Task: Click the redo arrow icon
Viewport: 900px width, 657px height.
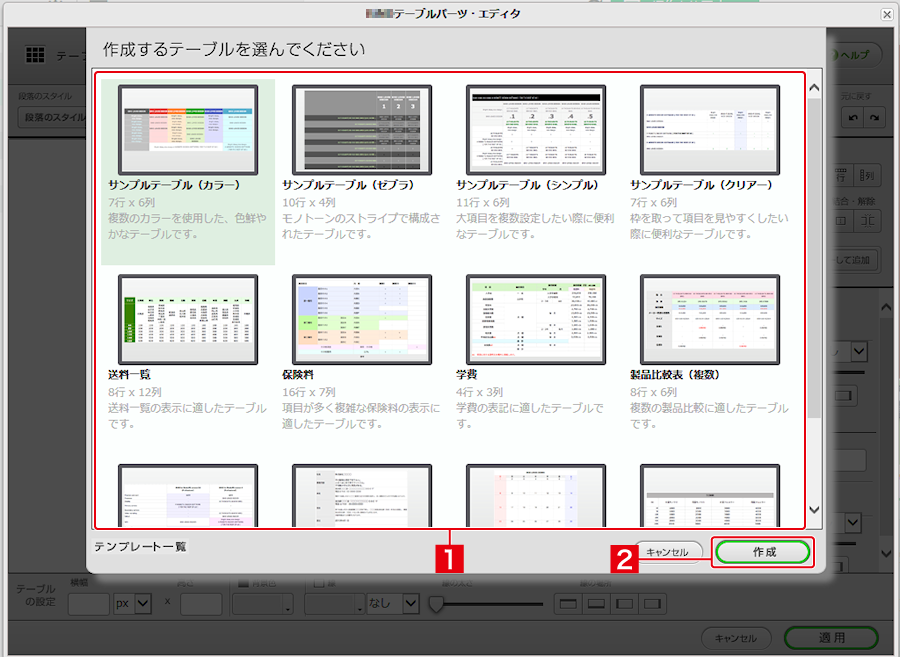Action: pos(874,117)
